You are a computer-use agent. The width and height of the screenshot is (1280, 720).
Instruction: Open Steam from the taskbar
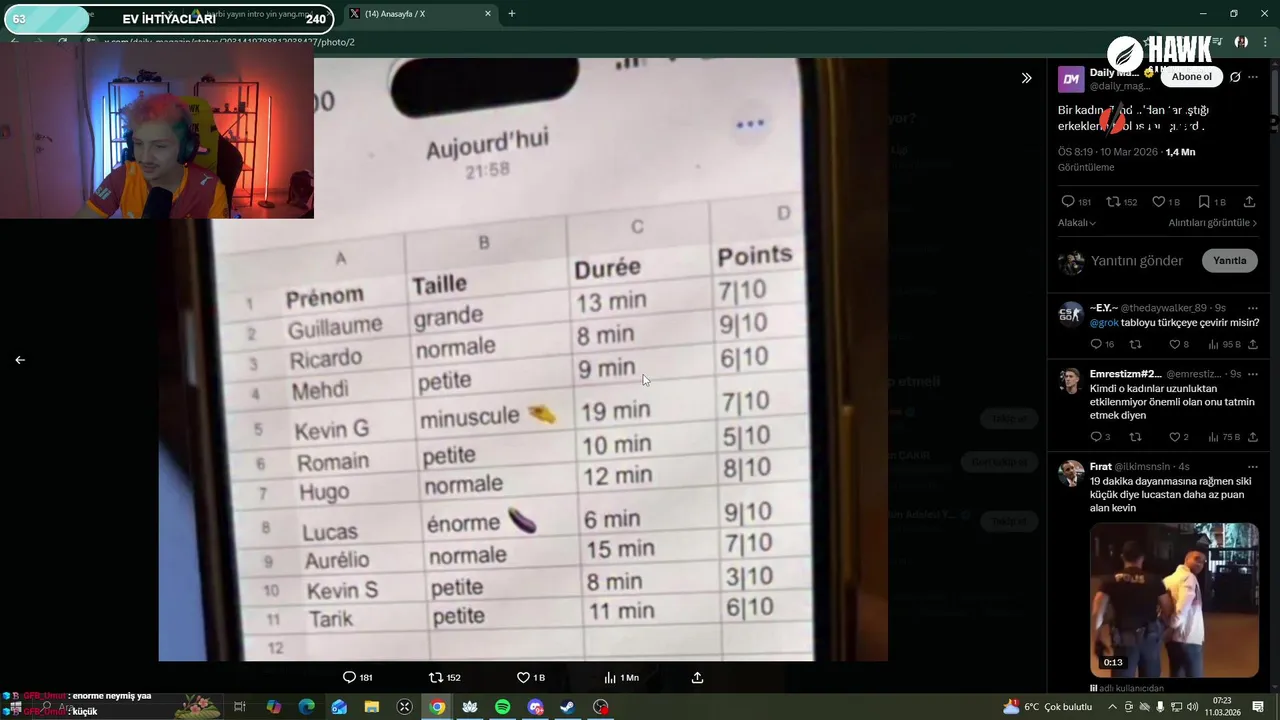coord(567,707)
